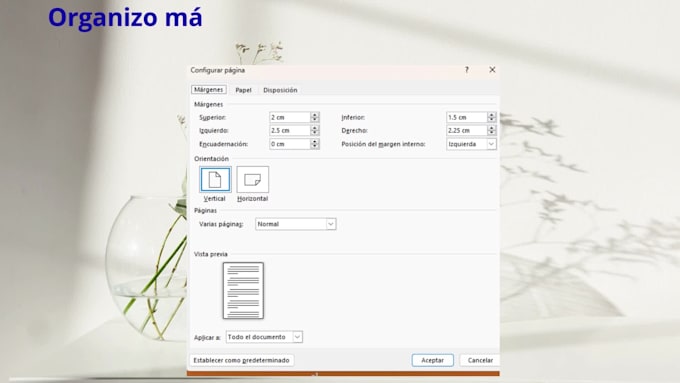Close the Configurar página dialog
Screen dimensions: 680x383
click(492, 70)
